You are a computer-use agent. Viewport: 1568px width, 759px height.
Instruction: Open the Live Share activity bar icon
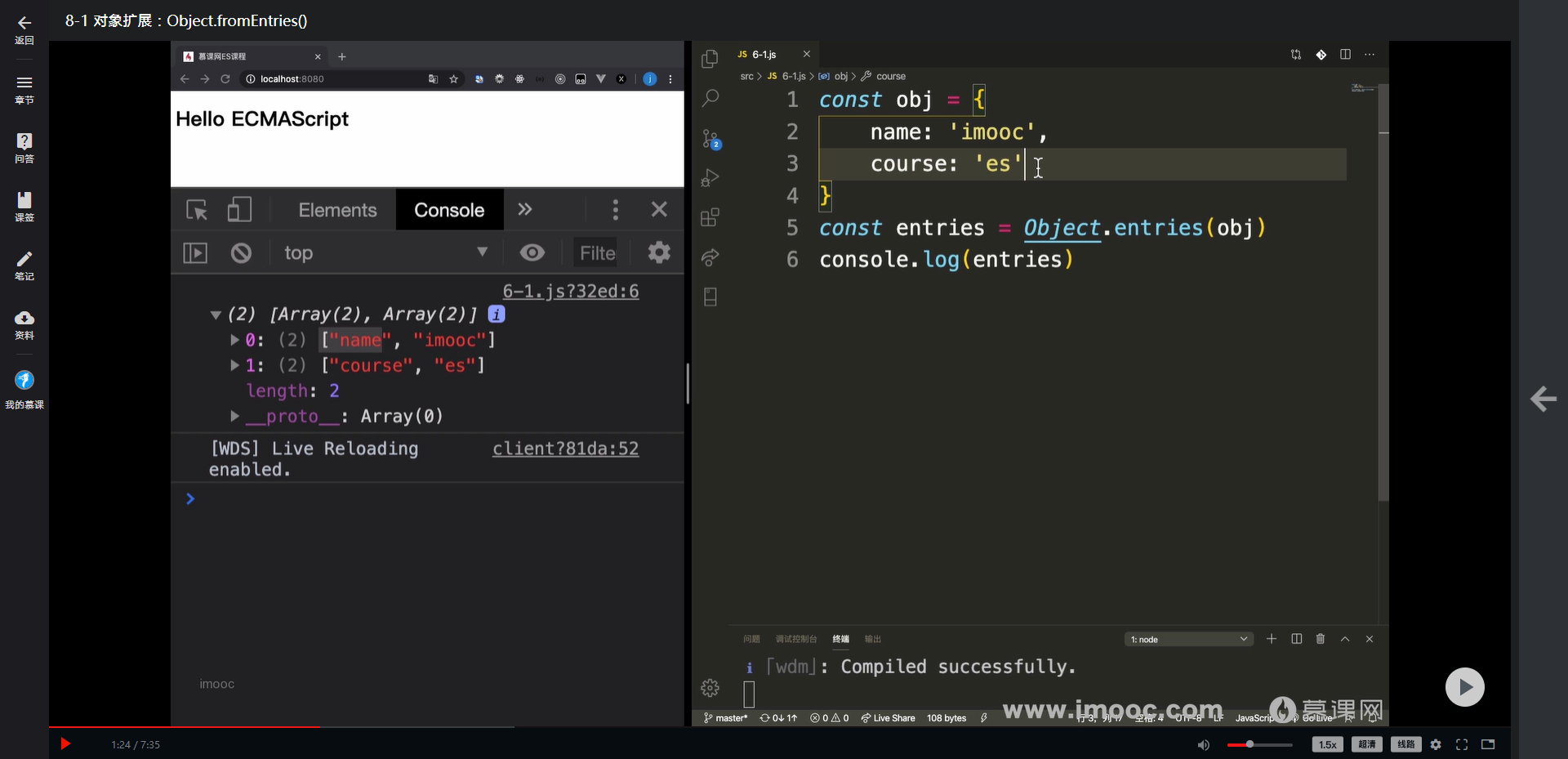pyautogui.click(x=710, y=257)
